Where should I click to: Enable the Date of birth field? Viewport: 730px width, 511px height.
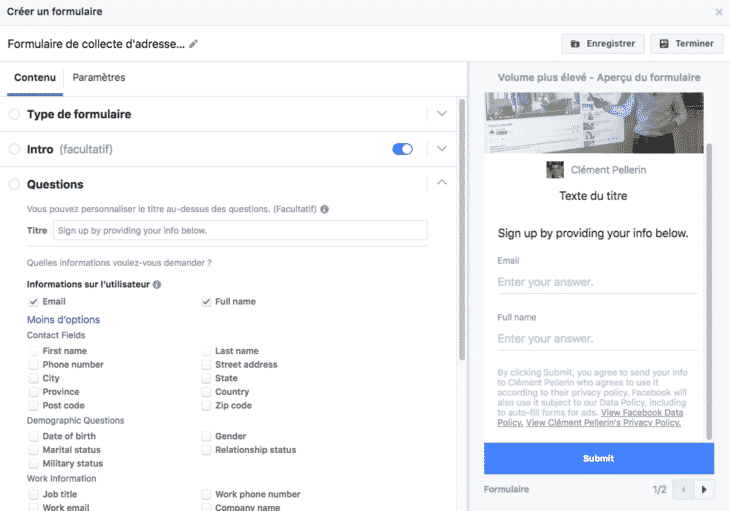point(34,436)
